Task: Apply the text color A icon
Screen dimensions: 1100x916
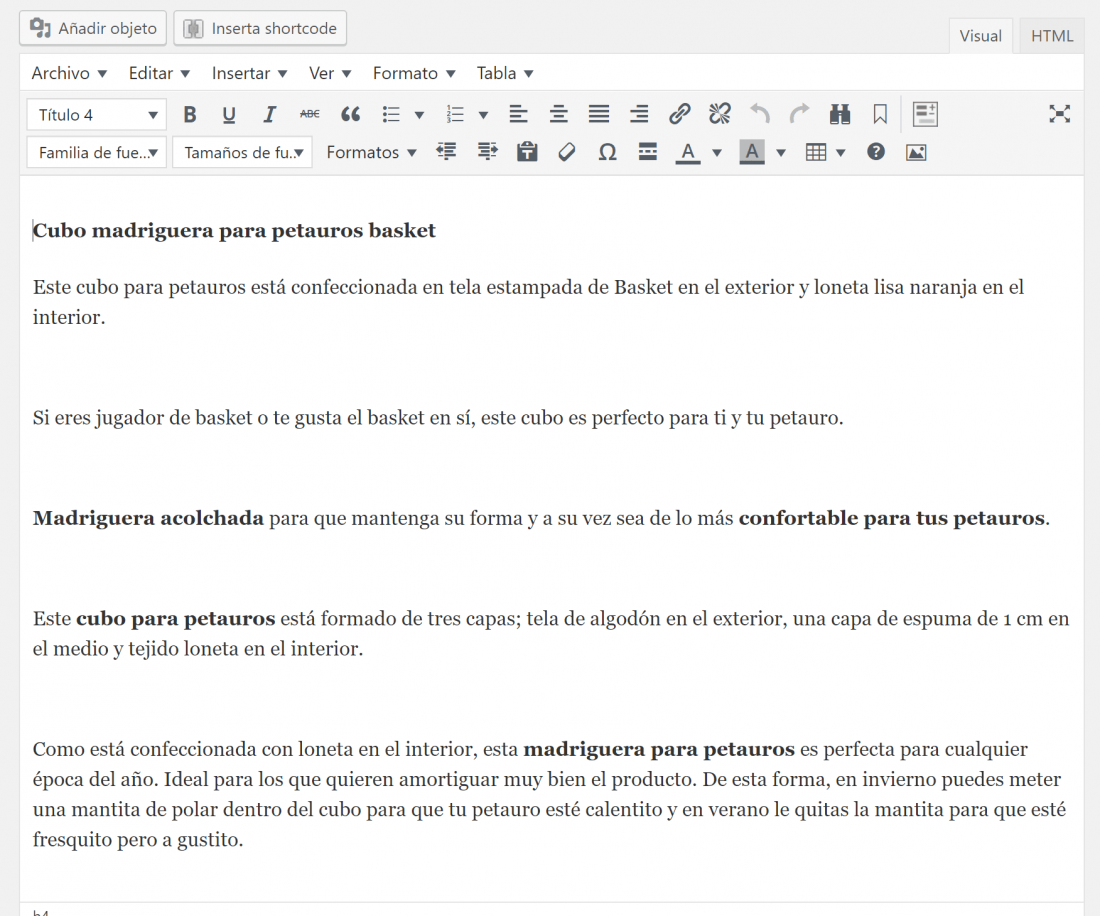Action: 688,152
